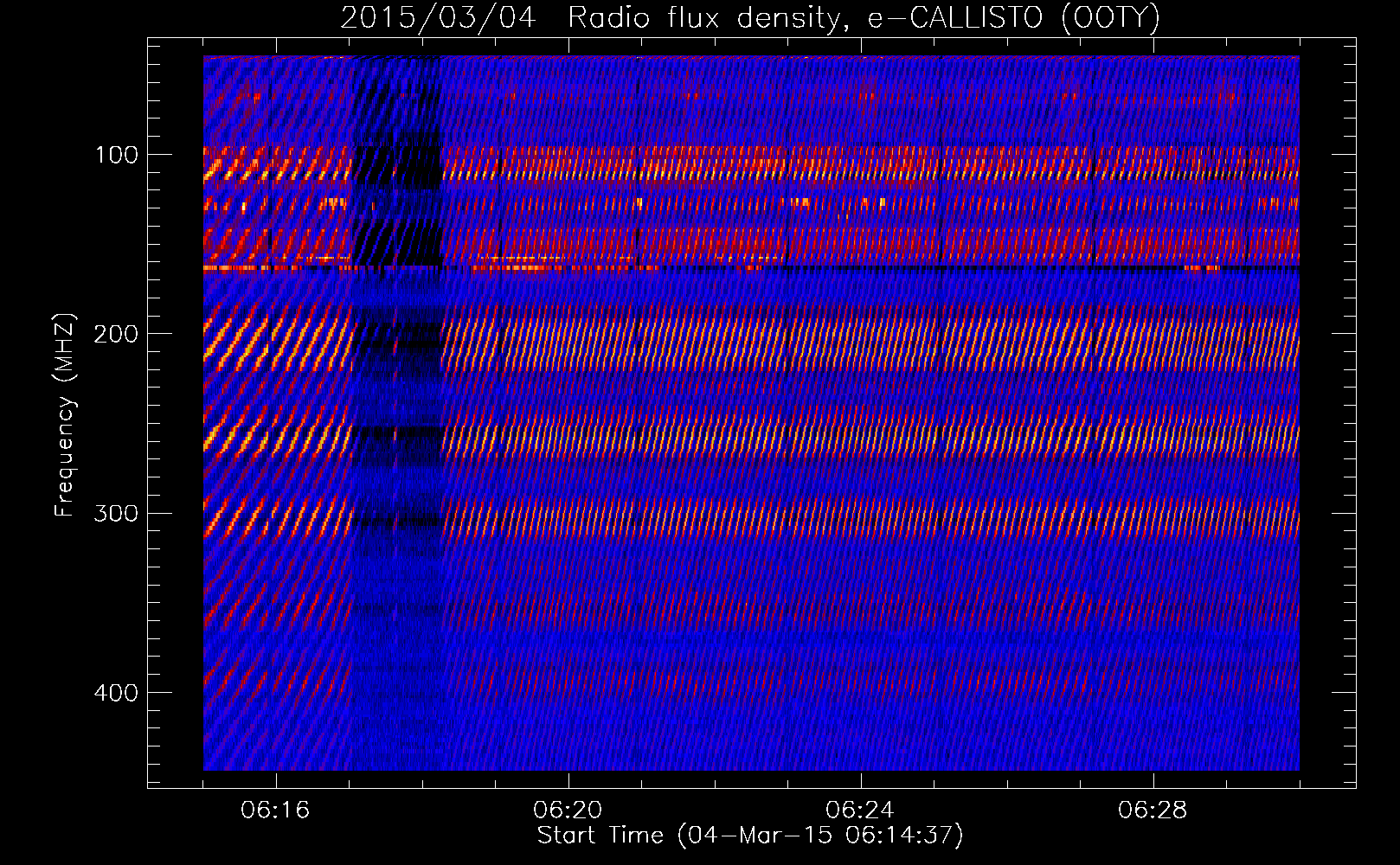This screenshot has height=865, width=1400.
Task: Click the 400 frequency tick label
Action: [x=116, y=693]
